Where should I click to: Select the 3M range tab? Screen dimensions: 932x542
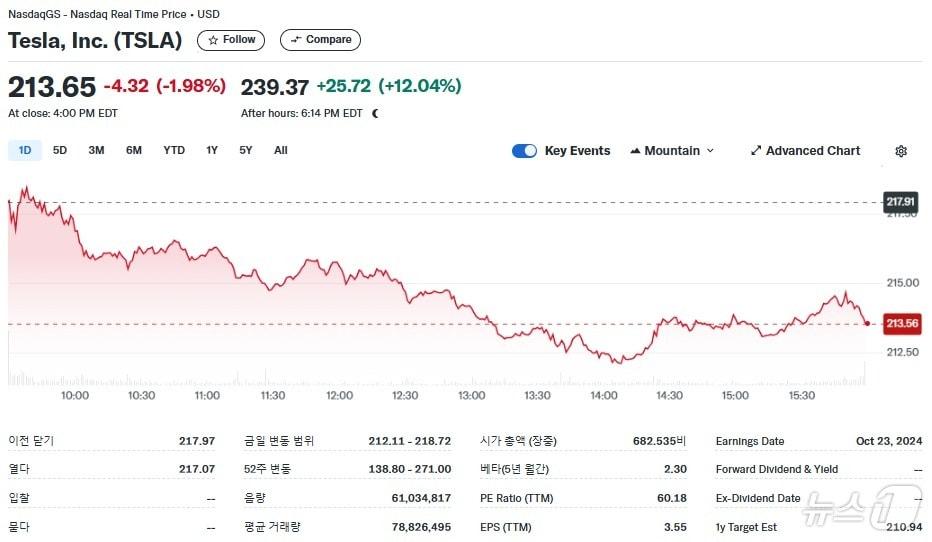click(96, 151)
